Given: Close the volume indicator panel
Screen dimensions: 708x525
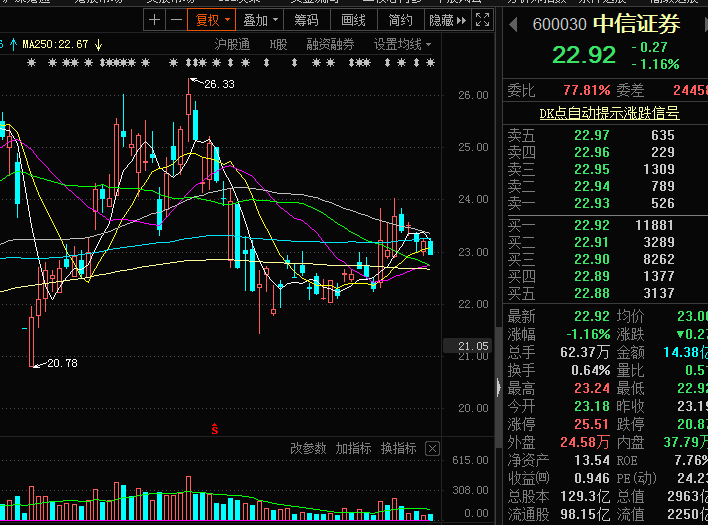Looking at the screenshot, I should [x=432, y=449].
